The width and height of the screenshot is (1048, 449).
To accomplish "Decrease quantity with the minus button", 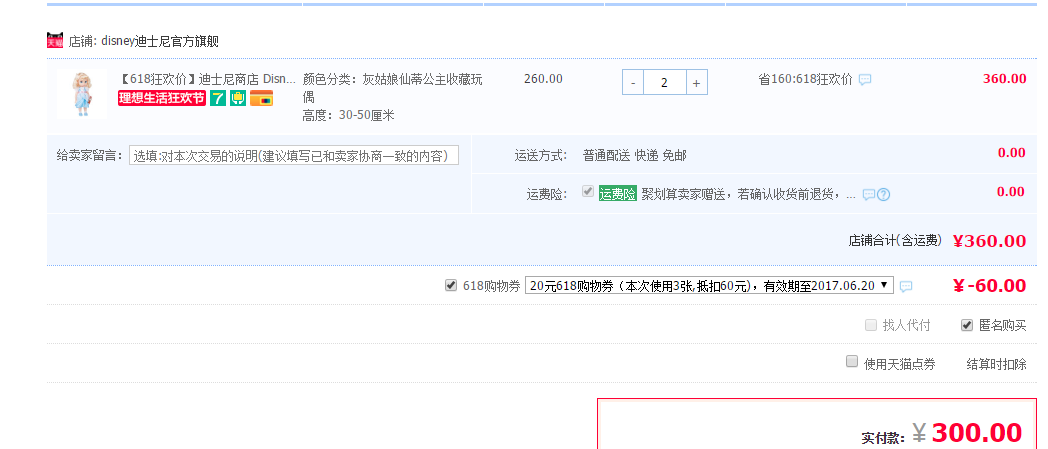I will point(633,83).
